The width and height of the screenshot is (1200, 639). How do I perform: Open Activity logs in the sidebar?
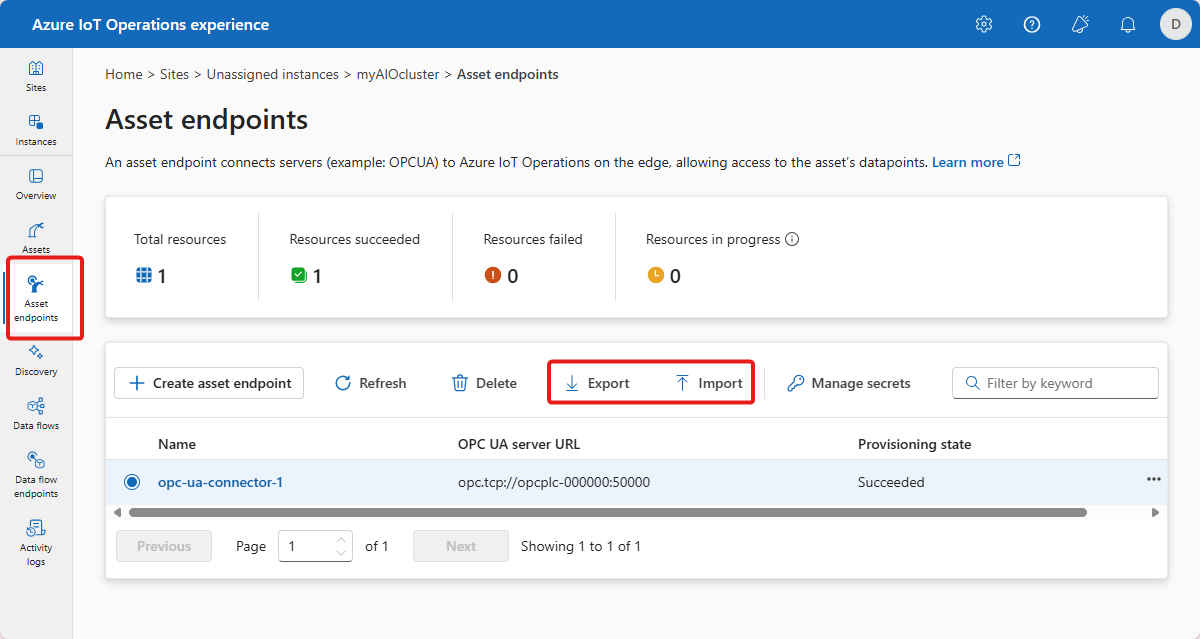pos(36,542)
